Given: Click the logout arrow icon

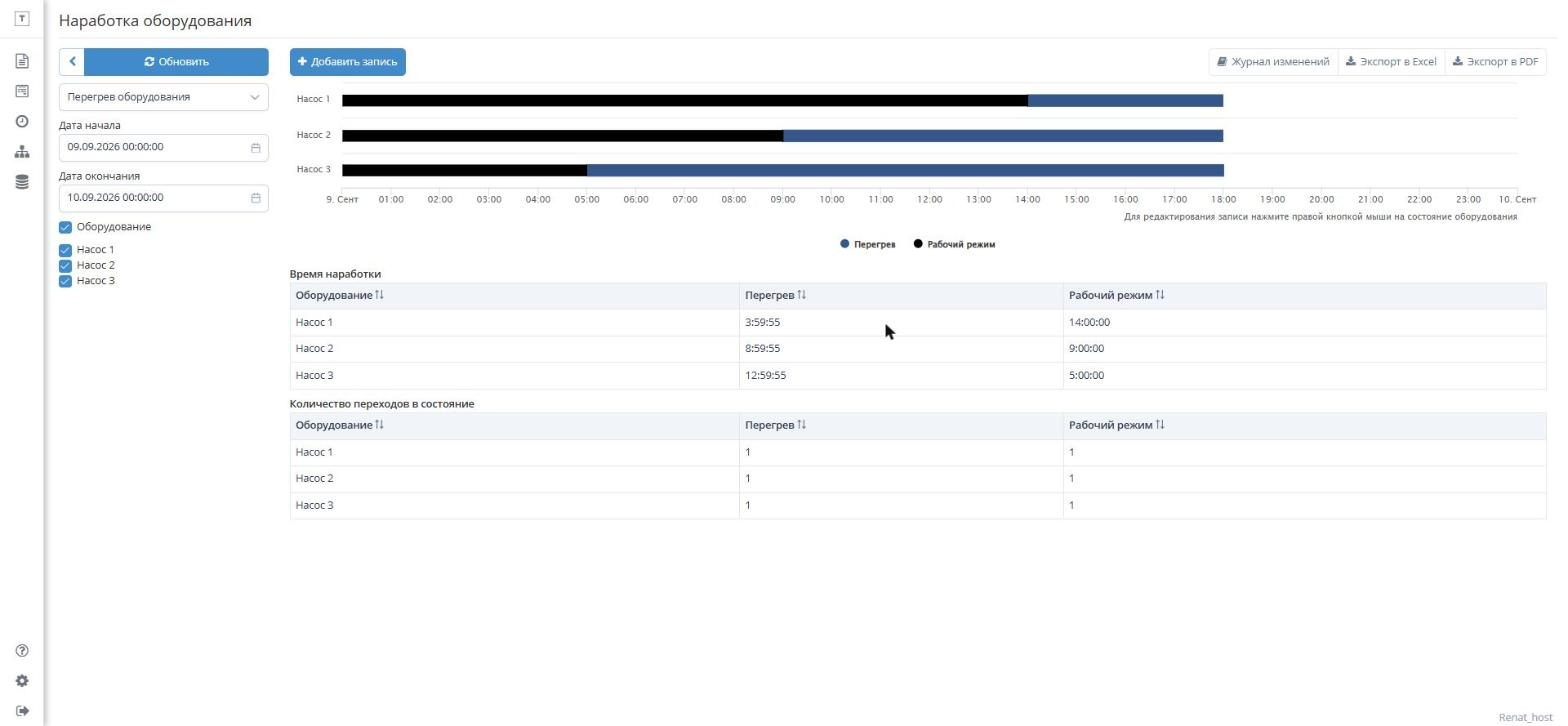Looking at the screenshot, I should coord(21,711).
